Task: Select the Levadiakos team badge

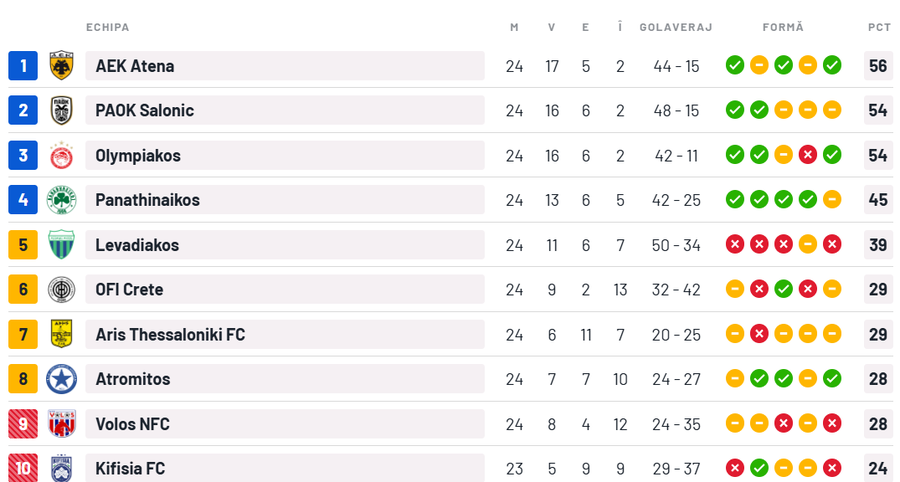Action: pos(61,245)
